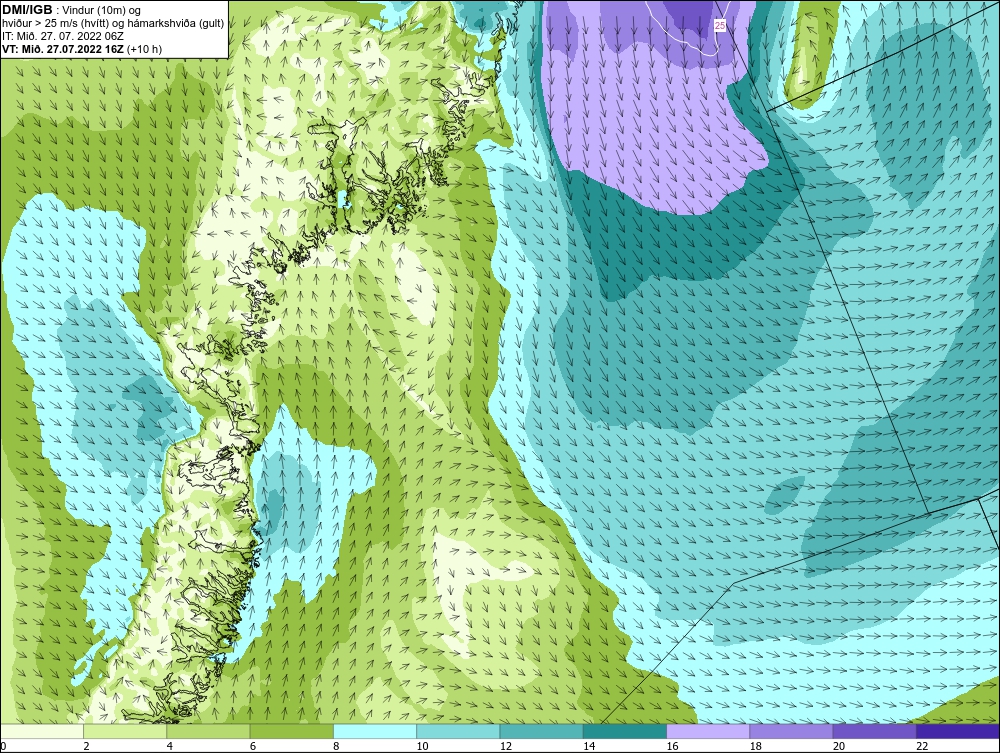Click the 6–8 m/s olive green legend swatch
This screenshot has width=1000, height=753.
coord(291,731)
